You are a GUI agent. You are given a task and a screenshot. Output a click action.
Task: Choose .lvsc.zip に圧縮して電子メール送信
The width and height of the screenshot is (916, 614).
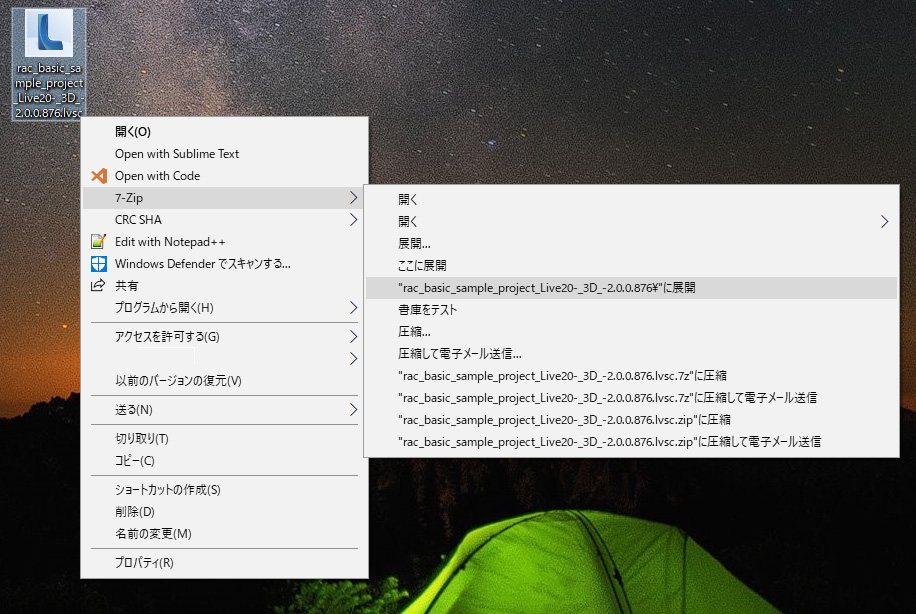coord(632,442)
